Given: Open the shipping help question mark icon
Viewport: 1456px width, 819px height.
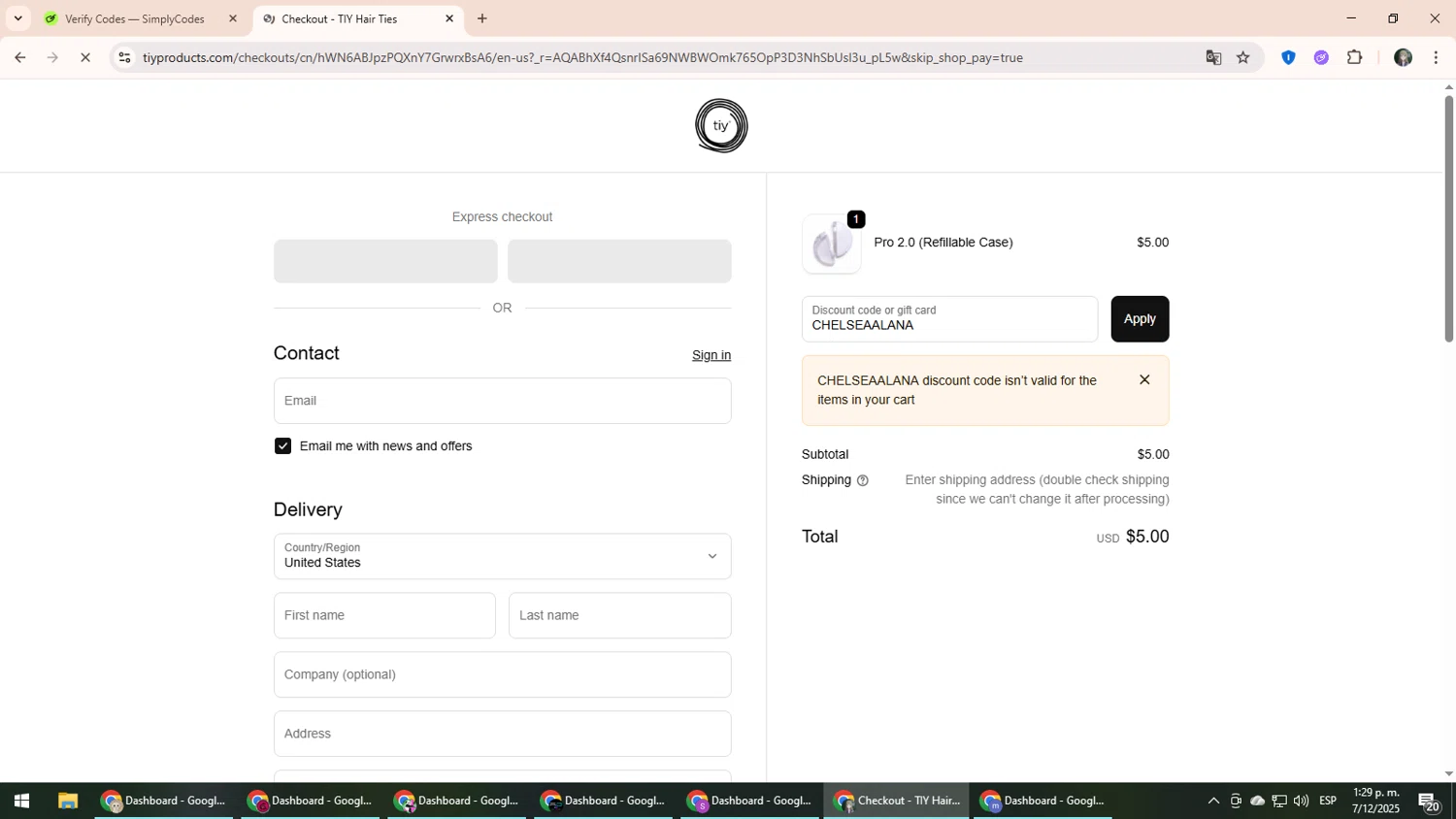Looking at the screenshot, I should tap(862, 480).
